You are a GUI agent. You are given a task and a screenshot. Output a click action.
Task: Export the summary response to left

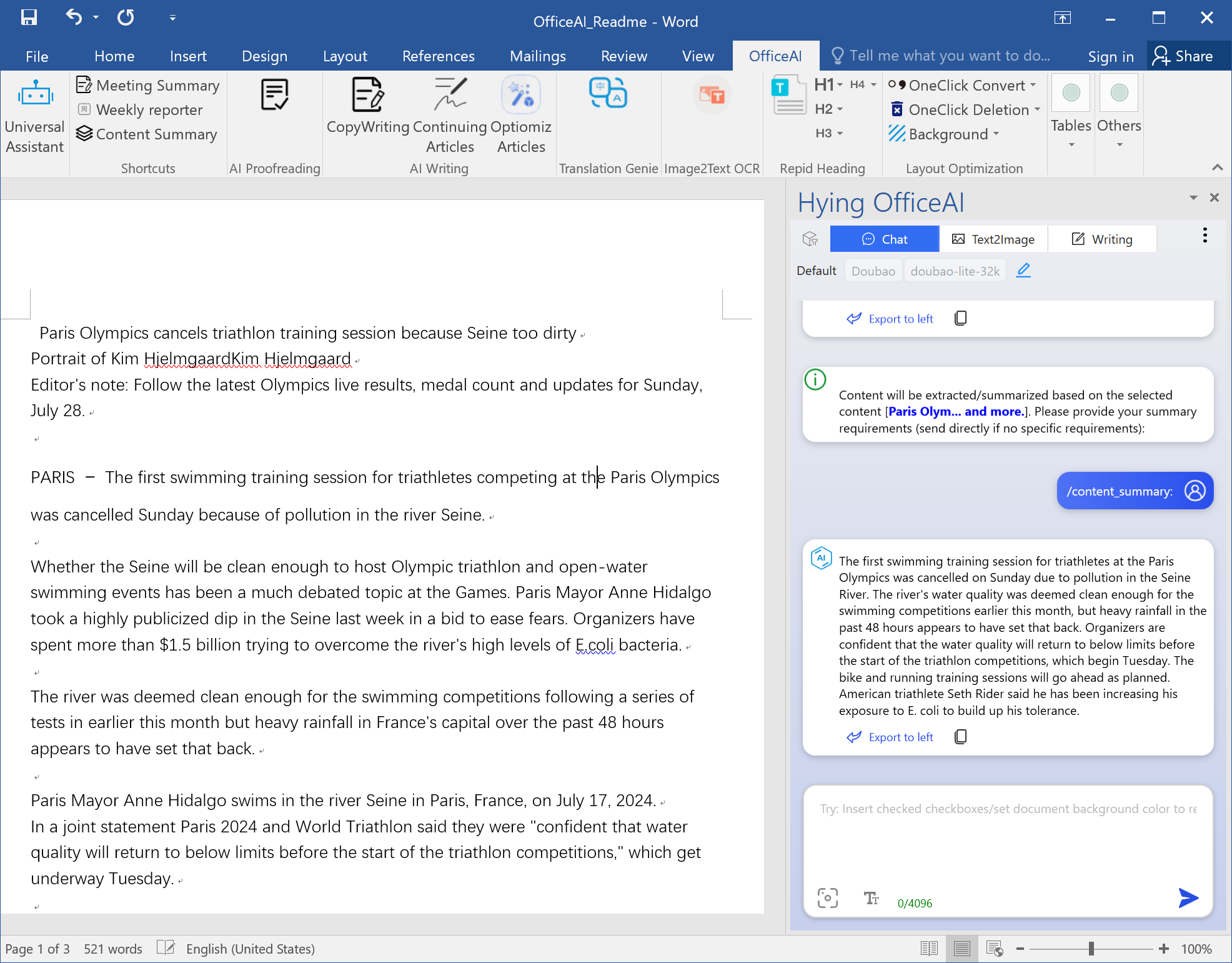point(890,737)
